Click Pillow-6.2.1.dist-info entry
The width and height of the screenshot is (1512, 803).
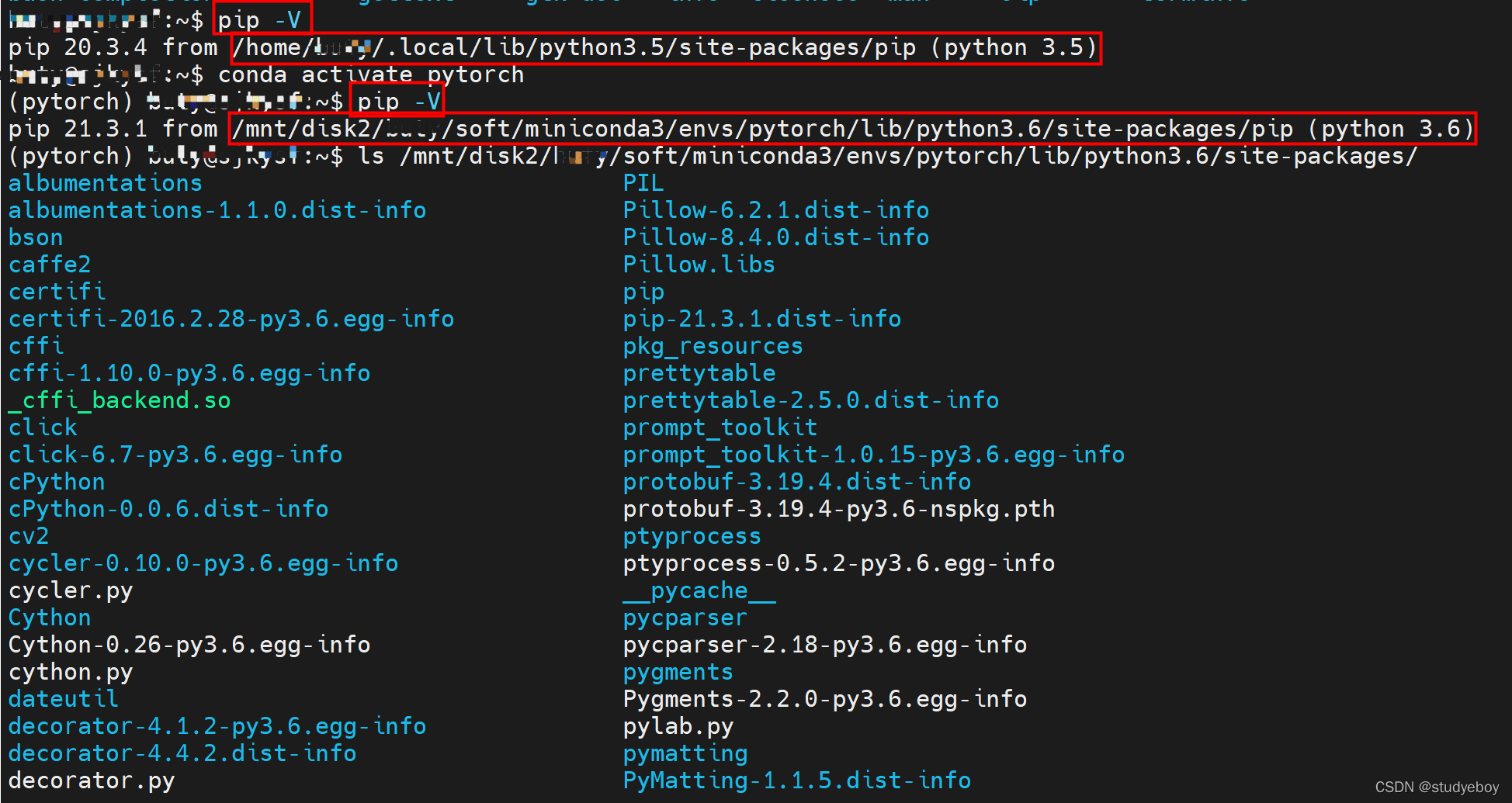click(776, 210)
